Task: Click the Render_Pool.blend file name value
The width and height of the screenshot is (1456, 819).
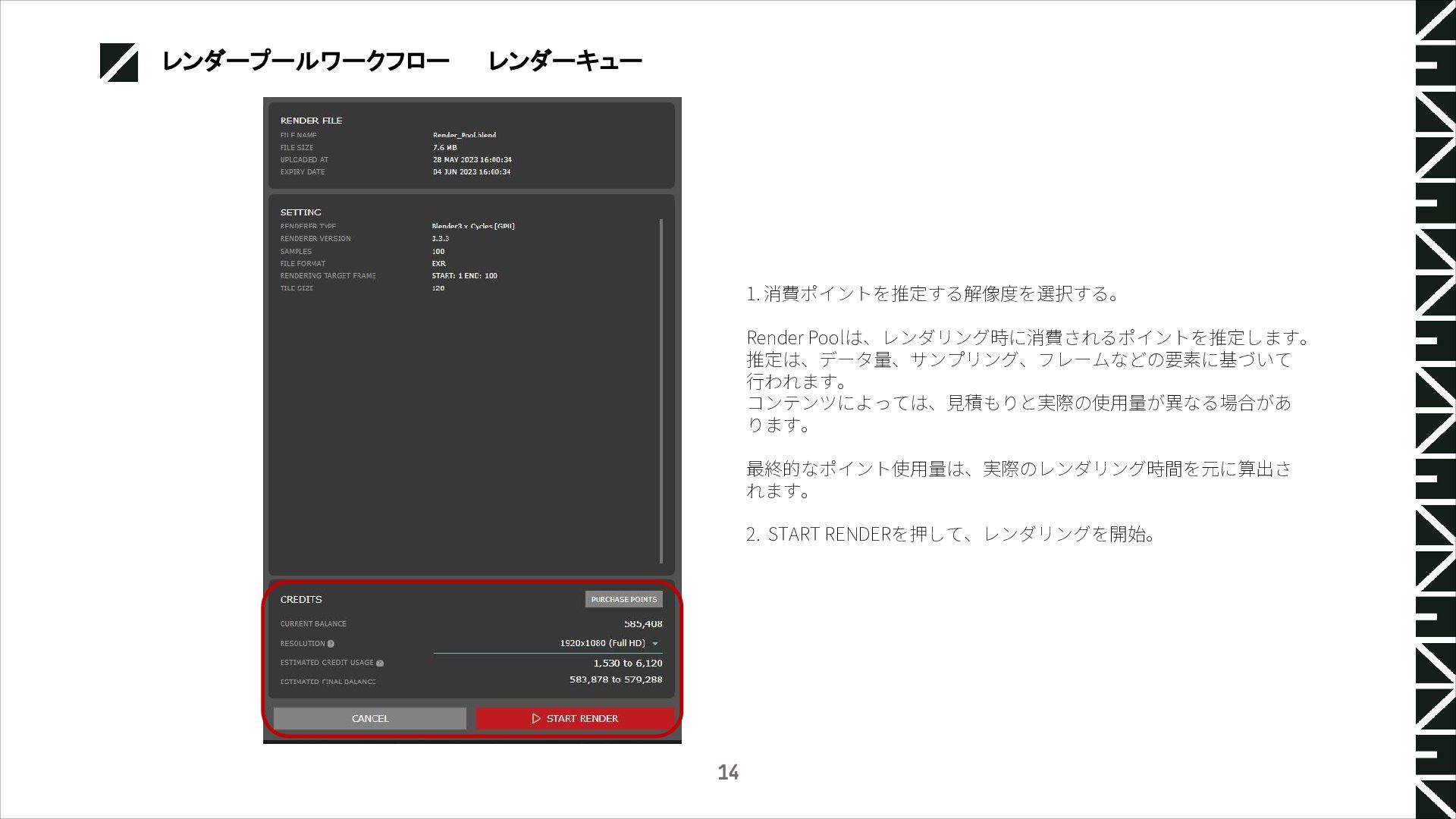Action: 464,135
